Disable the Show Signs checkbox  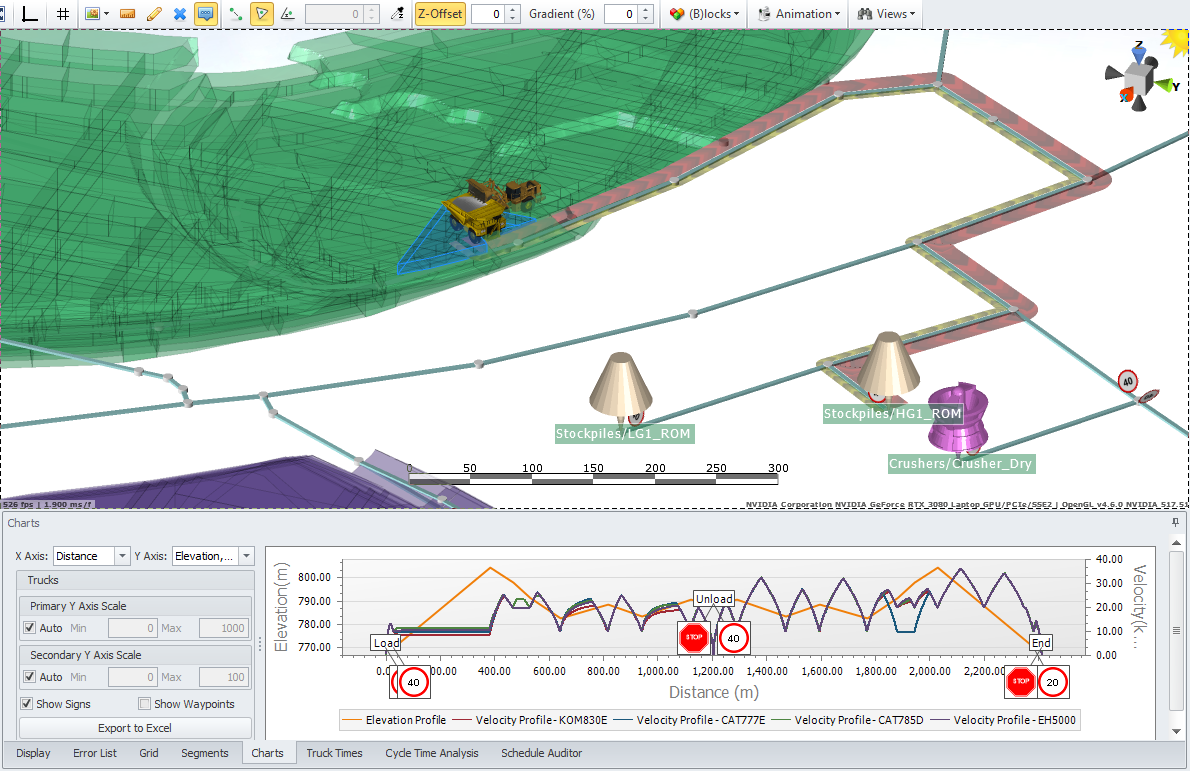[27, 704]
